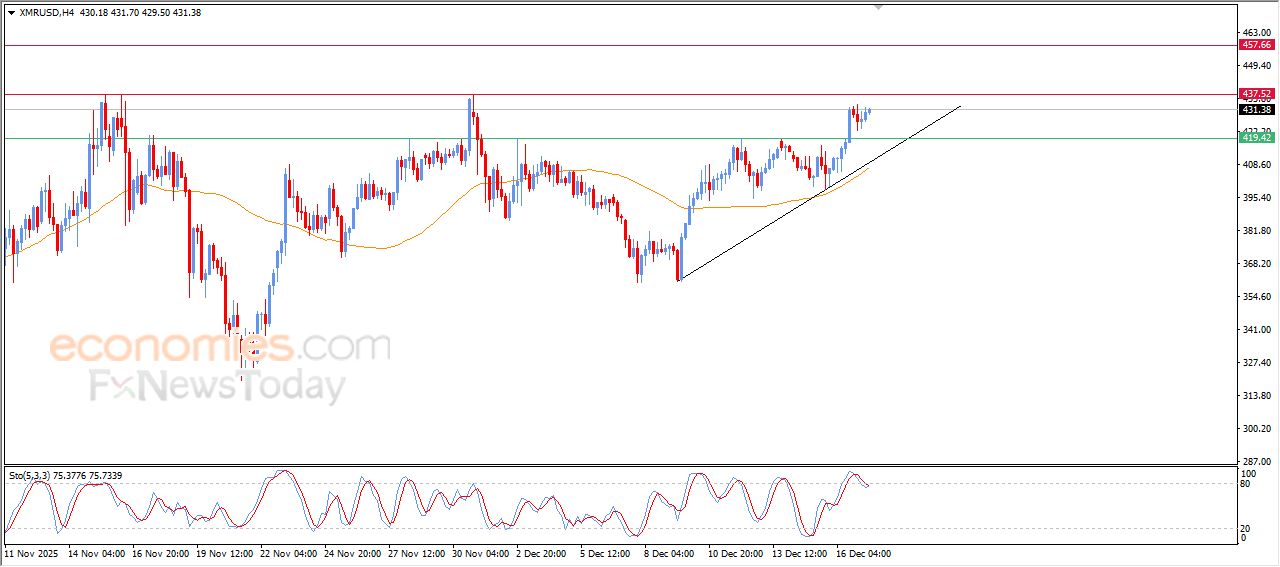Click the FxNewsToday watermark text

pyautogui.click(x=218, y=386)
